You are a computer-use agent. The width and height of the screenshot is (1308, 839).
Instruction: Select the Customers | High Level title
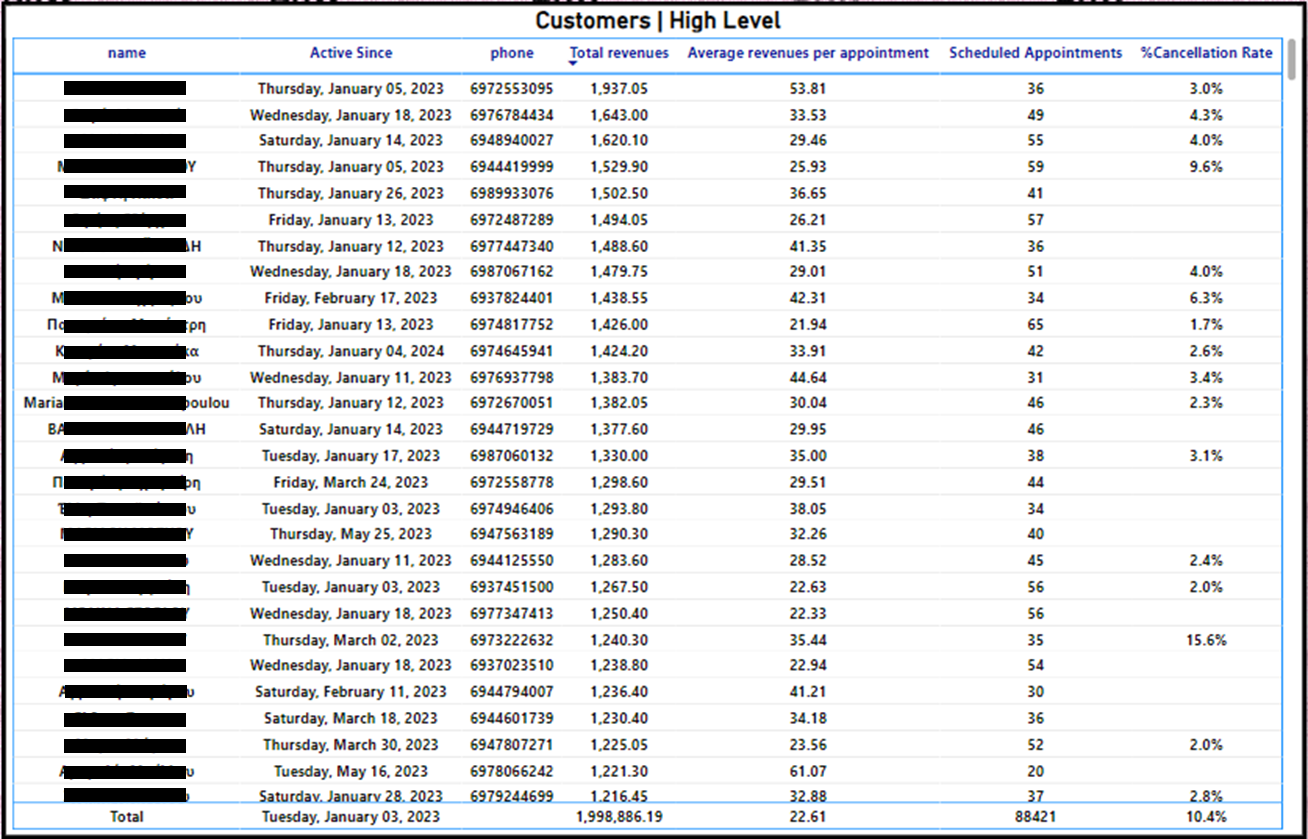[x=658, y=21]
